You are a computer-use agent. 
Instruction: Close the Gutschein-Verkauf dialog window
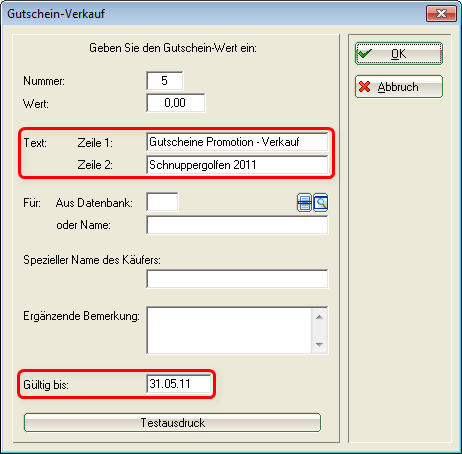(441, 14)
